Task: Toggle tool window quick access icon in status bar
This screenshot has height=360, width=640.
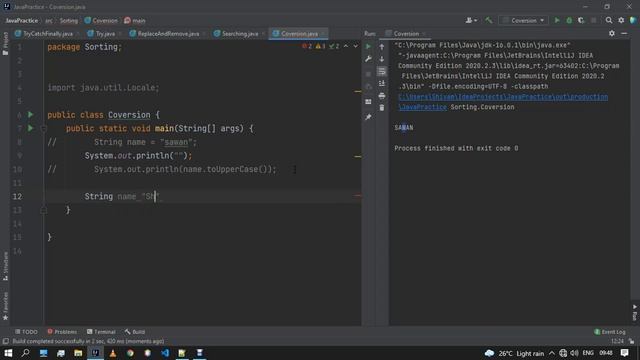Action: point(5,341)
